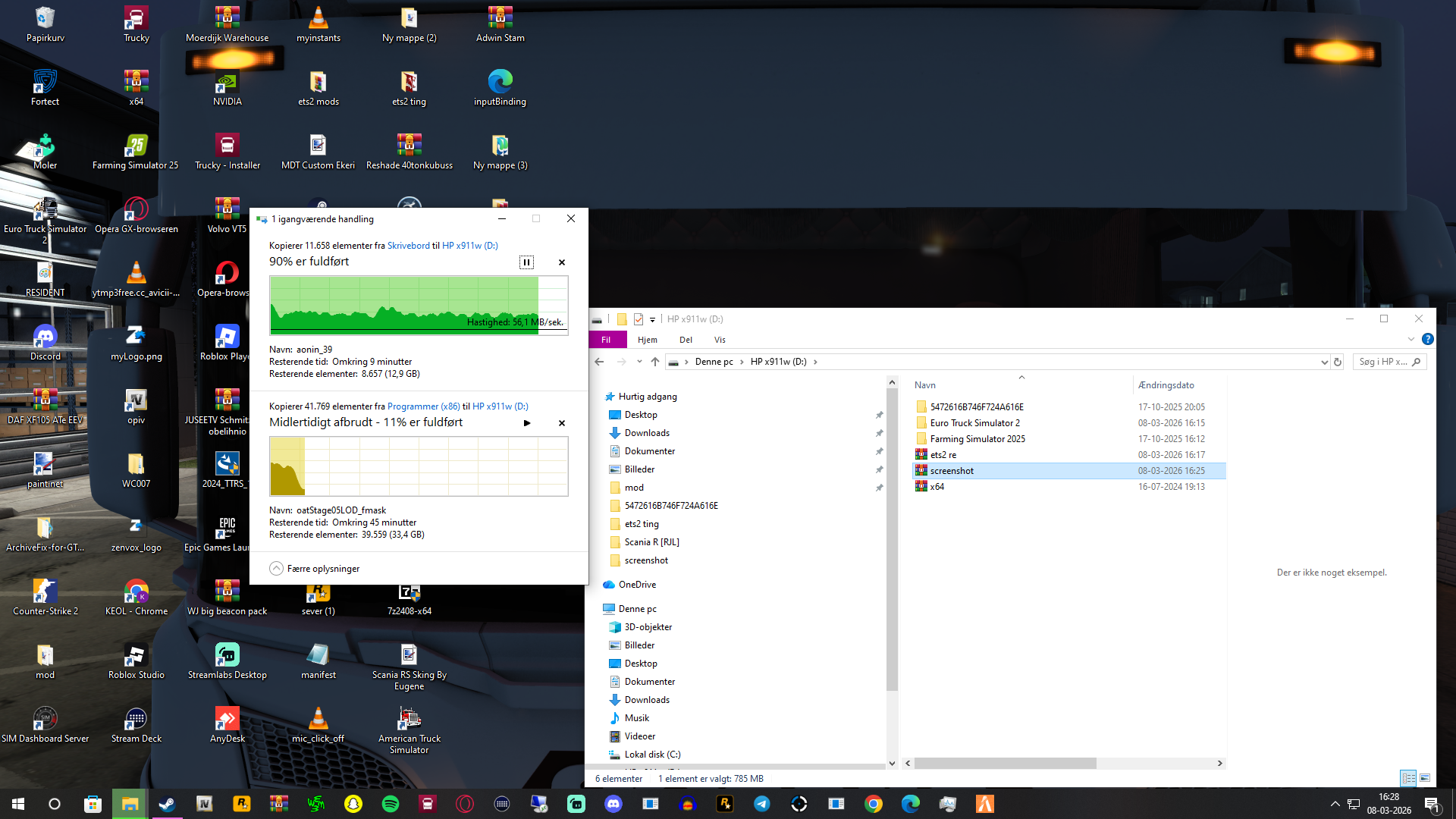
Task: Open Explorer help icon
Action: [1427, 339]
